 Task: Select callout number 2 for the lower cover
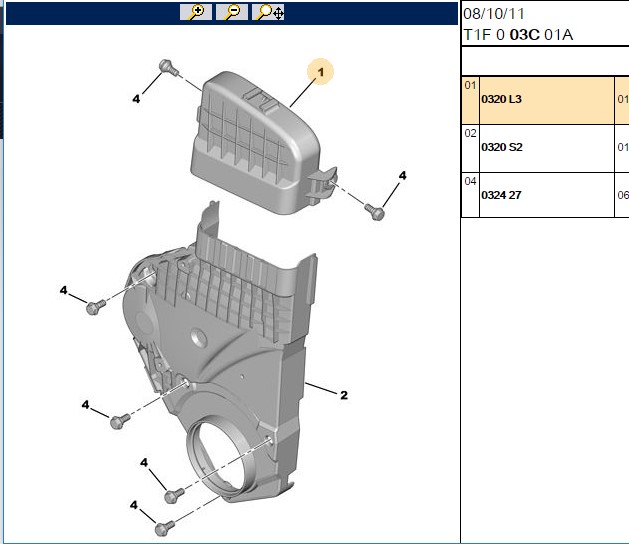(x=344, y=395)
